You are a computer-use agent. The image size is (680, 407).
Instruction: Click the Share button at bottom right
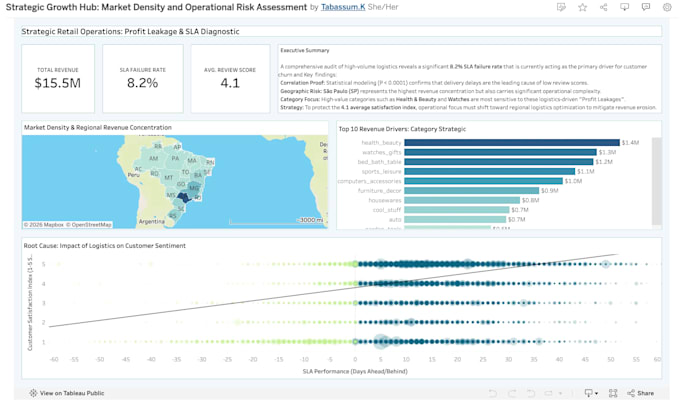[x=641, y=393]
